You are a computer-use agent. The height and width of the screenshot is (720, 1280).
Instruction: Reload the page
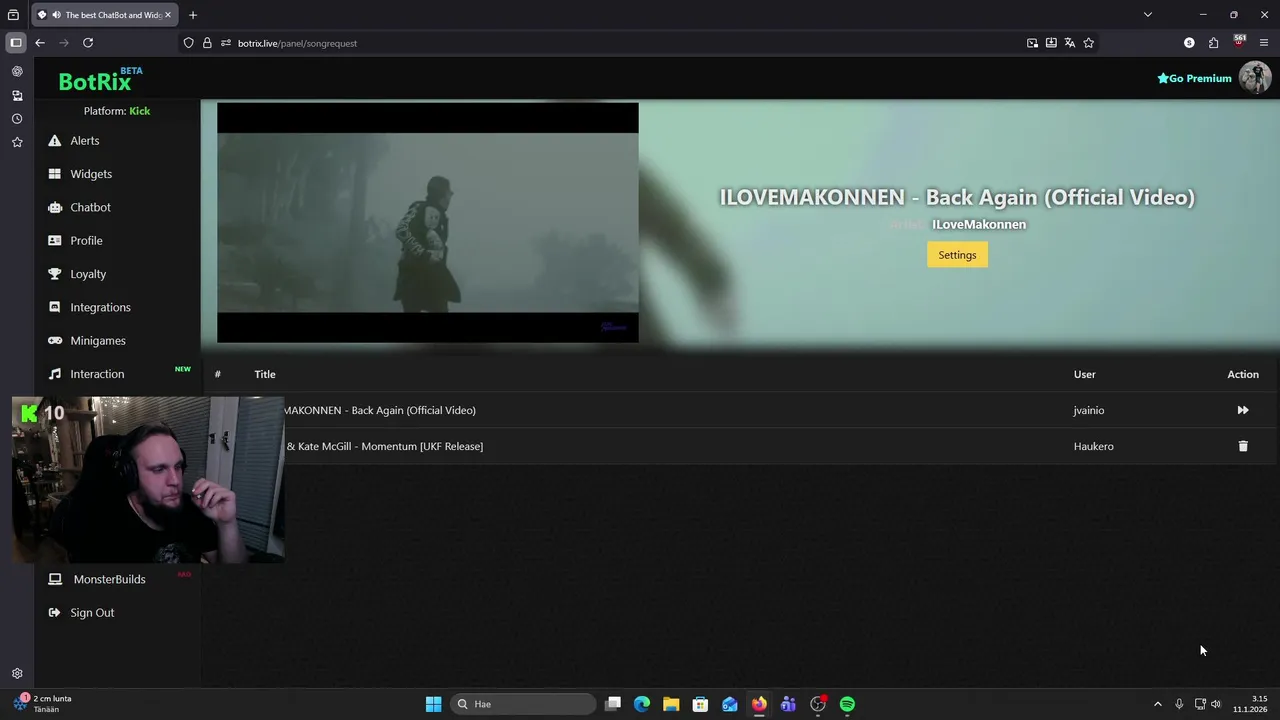88,43
